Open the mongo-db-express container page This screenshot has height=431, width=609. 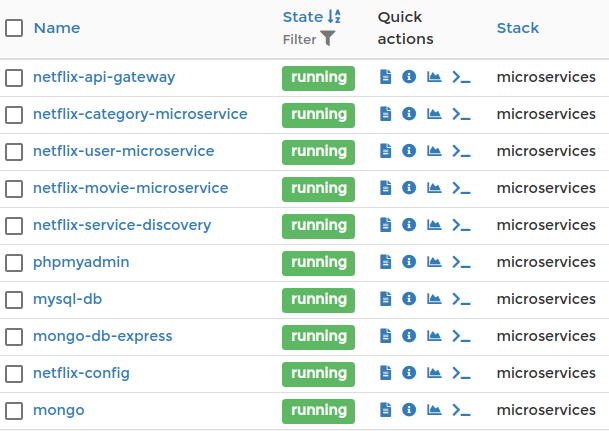(102, 336)
